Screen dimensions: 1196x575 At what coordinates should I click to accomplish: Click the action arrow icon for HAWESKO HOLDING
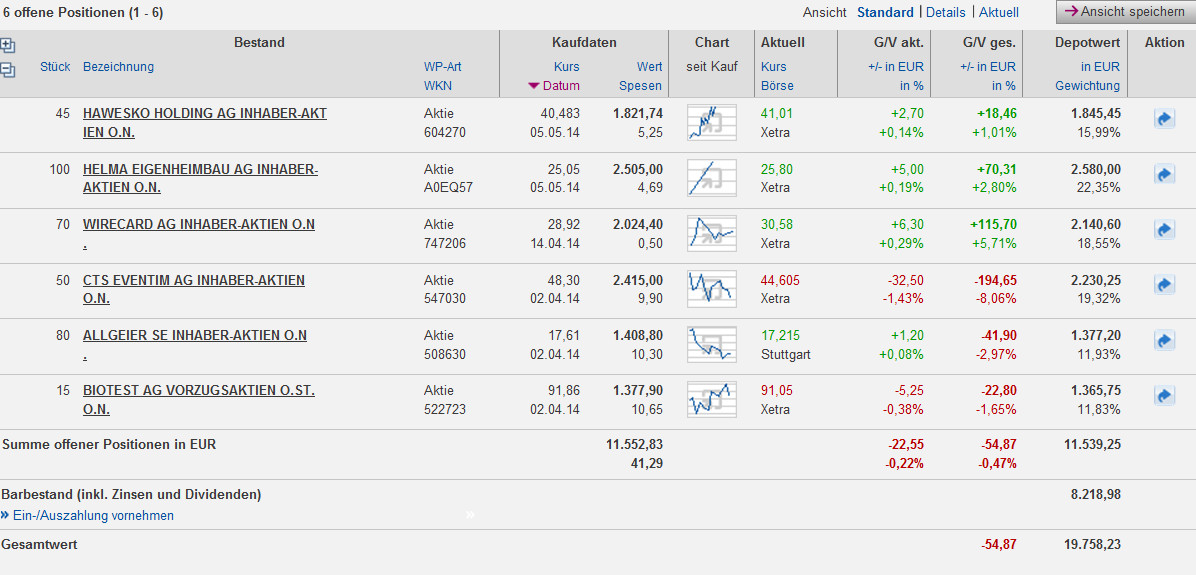[x=1164, y=119]
